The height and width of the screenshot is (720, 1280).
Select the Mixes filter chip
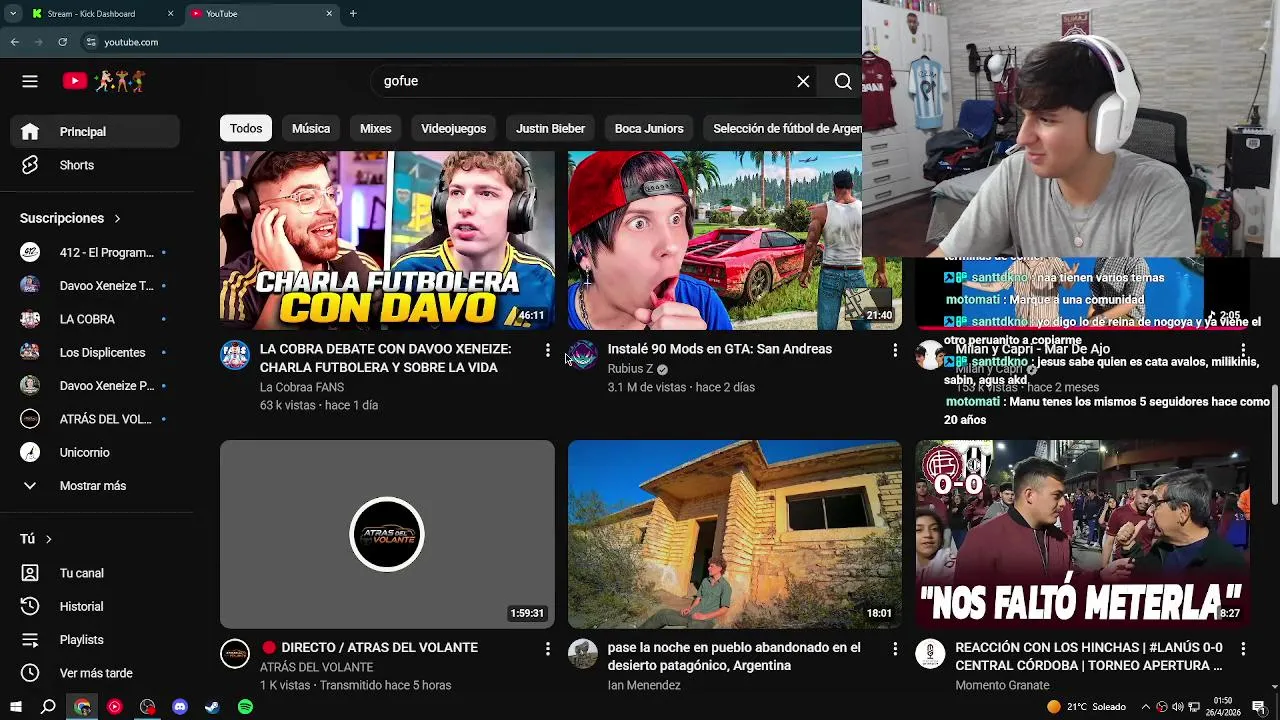coord(376,128)
